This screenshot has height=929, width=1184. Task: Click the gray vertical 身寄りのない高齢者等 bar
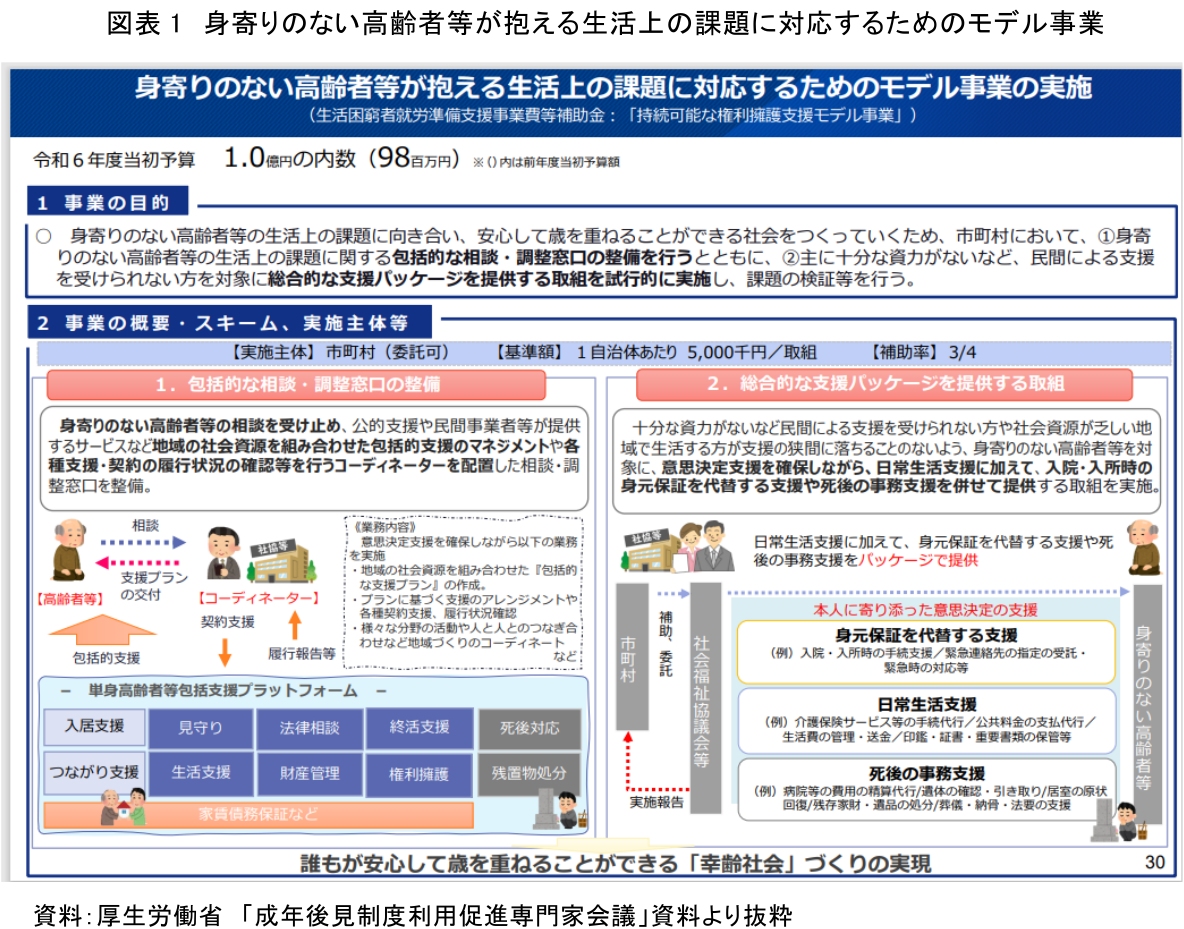pos(1147,704)
